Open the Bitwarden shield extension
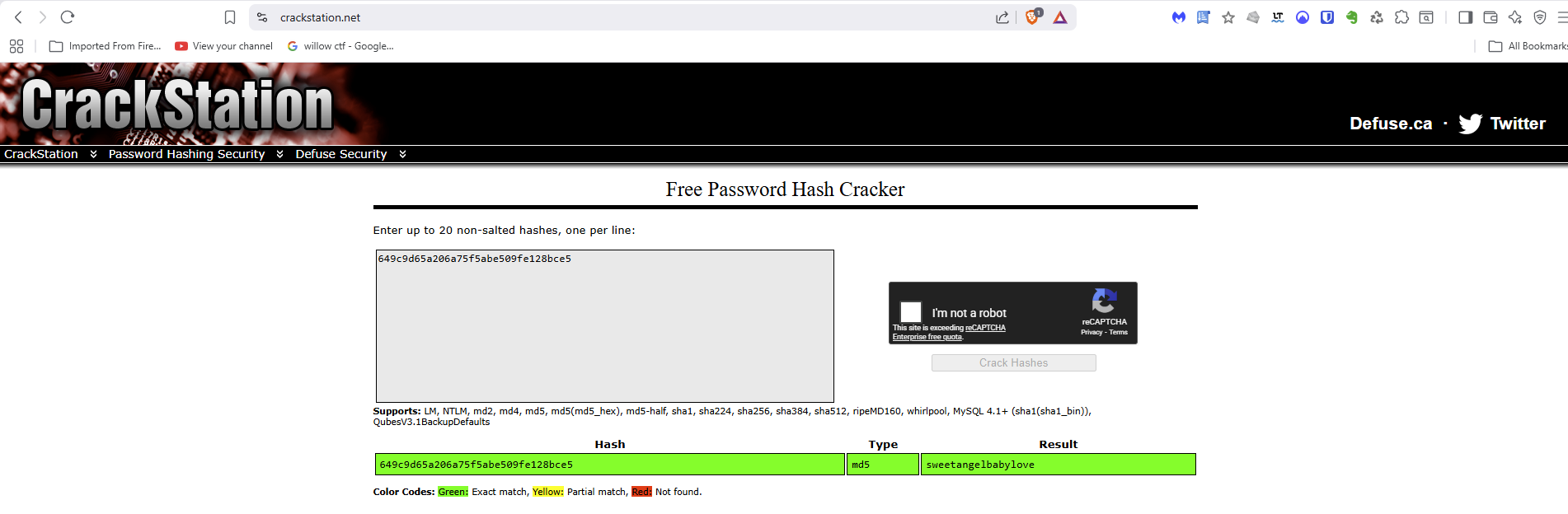This screenshot has height=514, width=1568. coord(1327,17)
